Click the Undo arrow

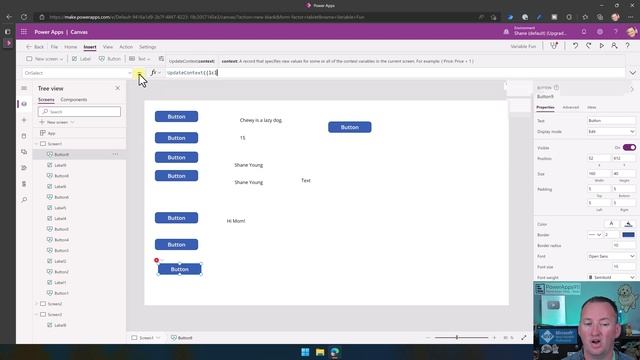coord(575,46)
